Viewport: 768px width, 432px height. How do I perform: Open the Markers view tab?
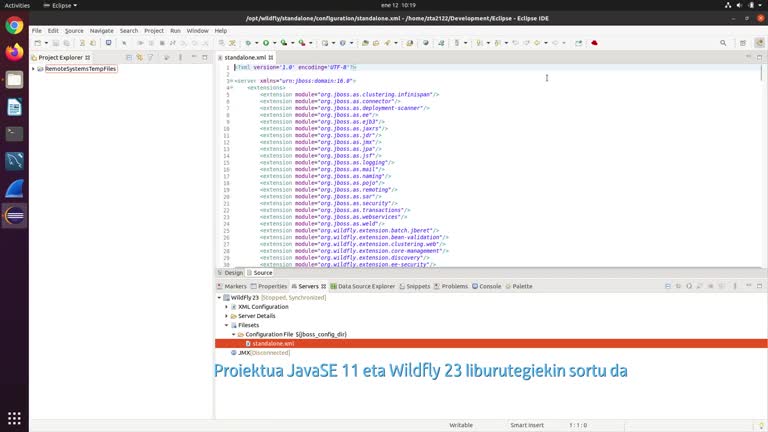coord(232,286)
